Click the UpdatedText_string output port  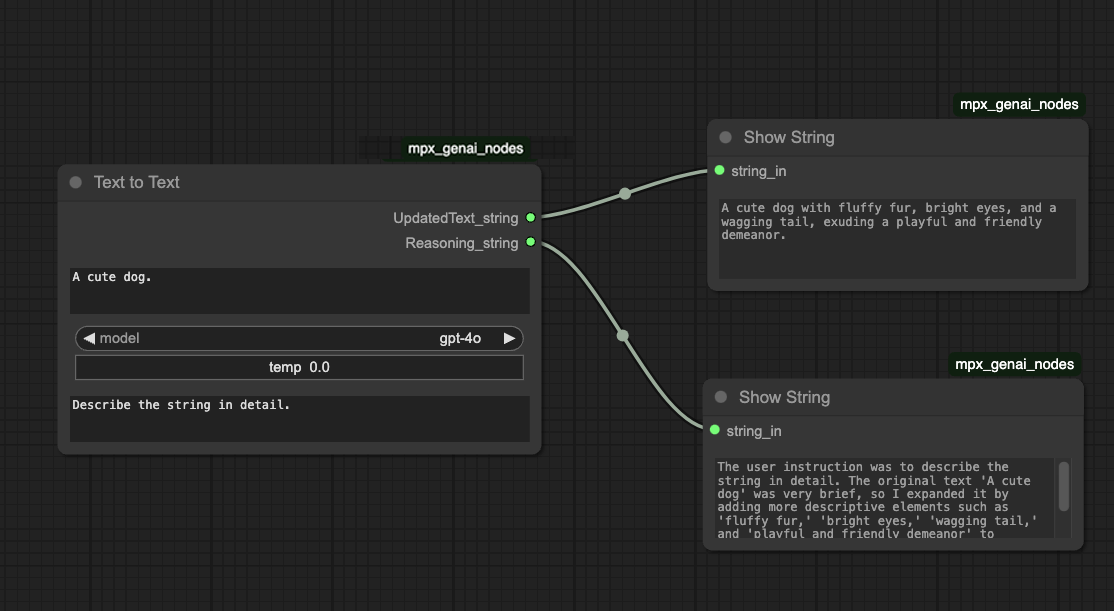click(x=531, y=218)
